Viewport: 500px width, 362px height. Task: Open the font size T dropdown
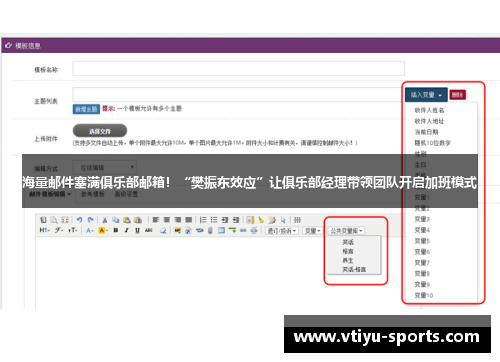point(73,230)
